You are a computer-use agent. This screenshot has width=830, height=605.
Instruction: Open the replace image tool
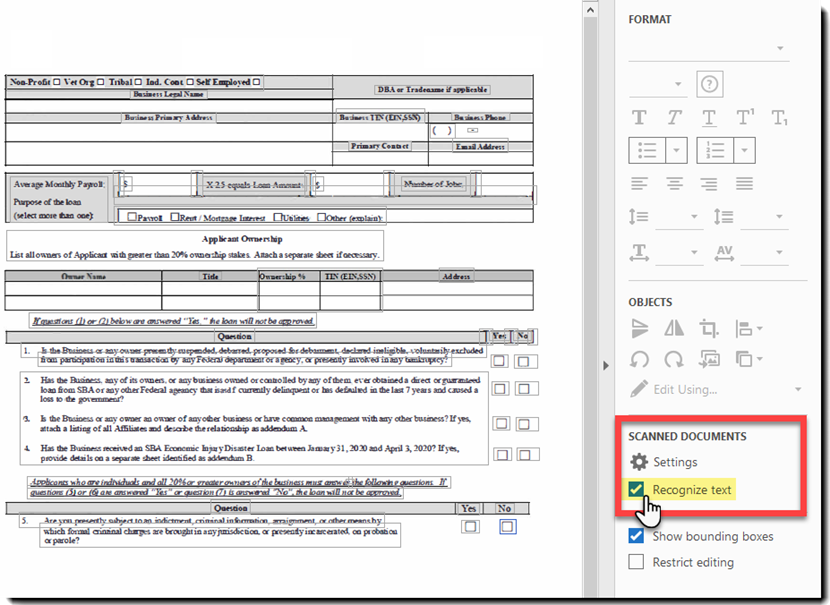point(710,357)
